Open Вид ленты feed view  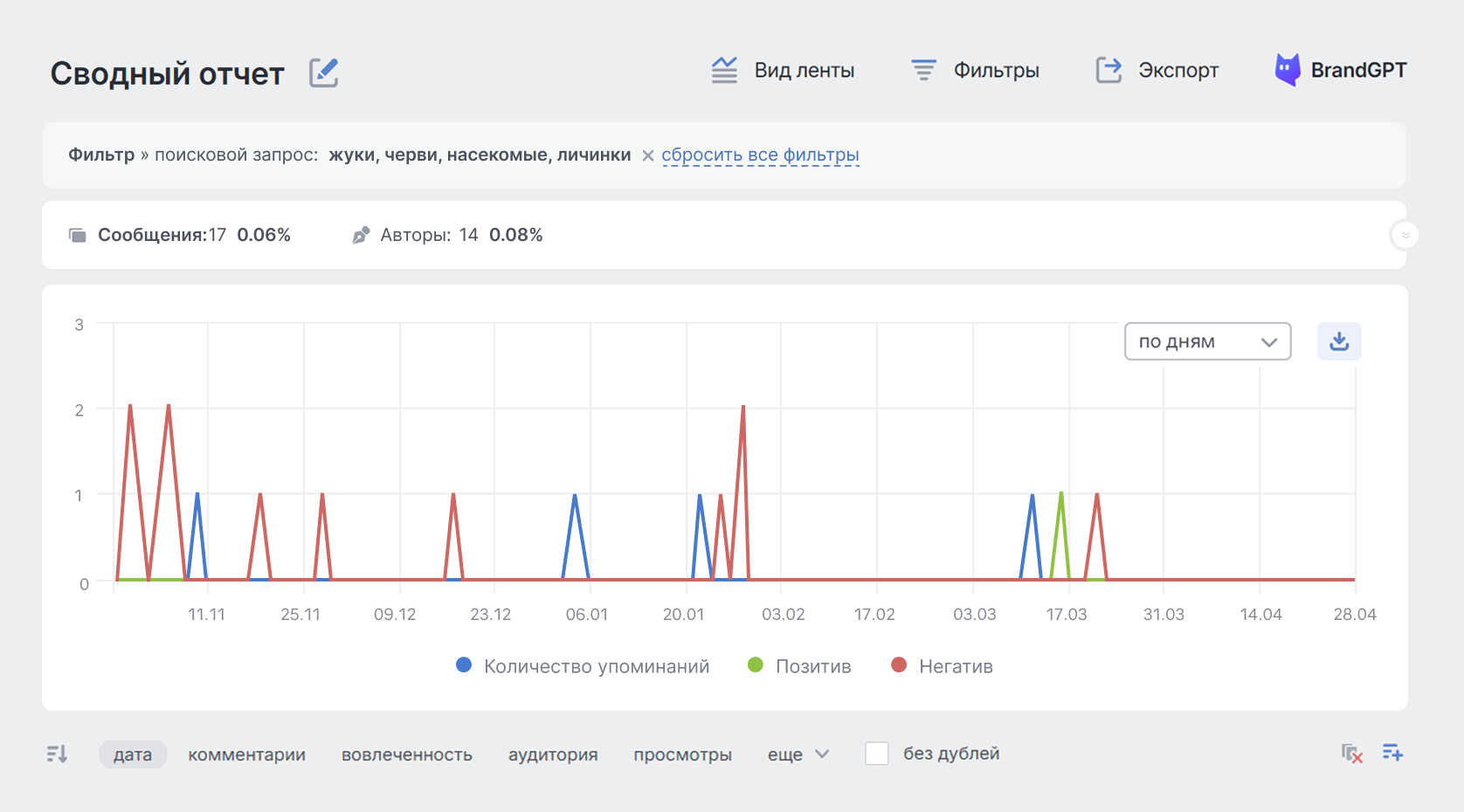point(782,70)
